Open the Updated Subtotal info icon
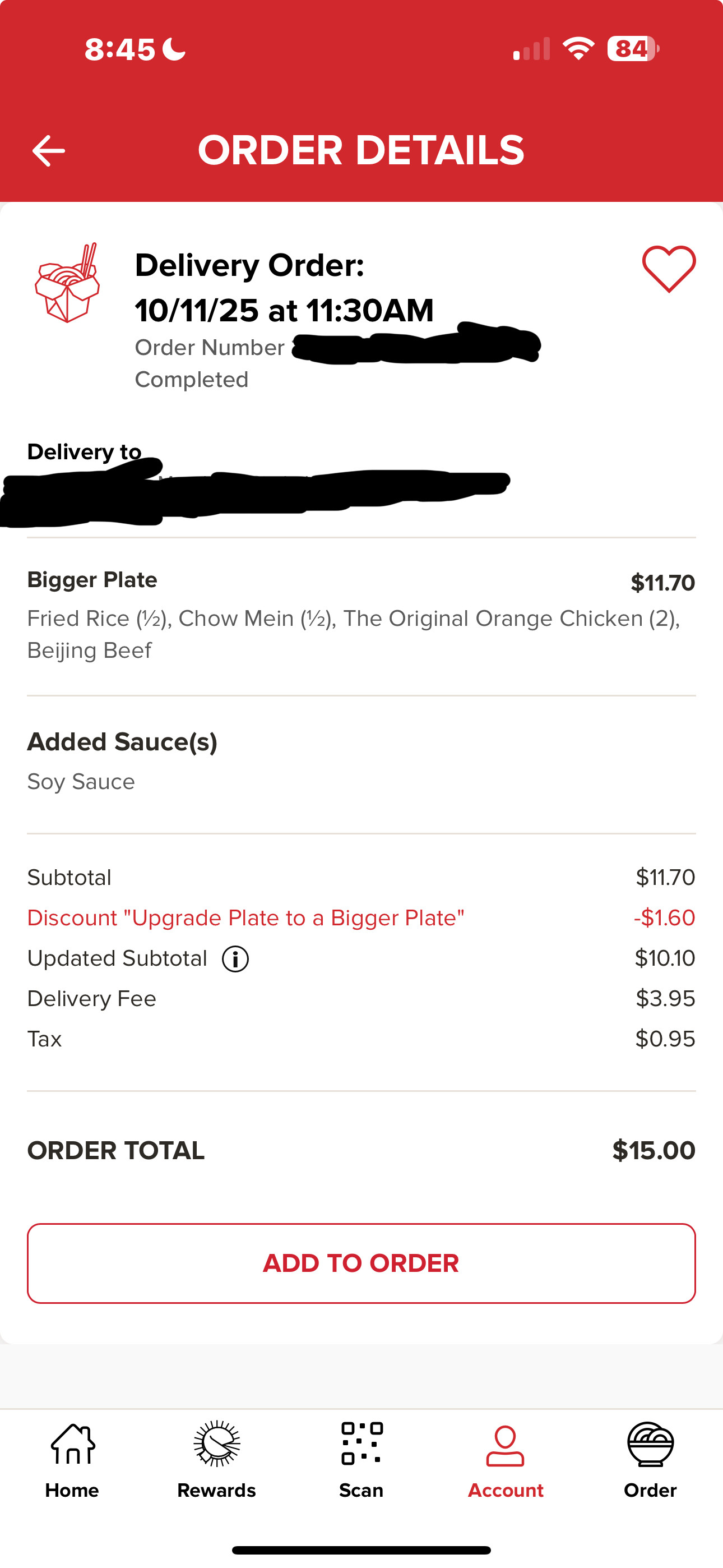Image resolution: width=723 pixels, height=1568 pixels. click(x=235, y=959)
